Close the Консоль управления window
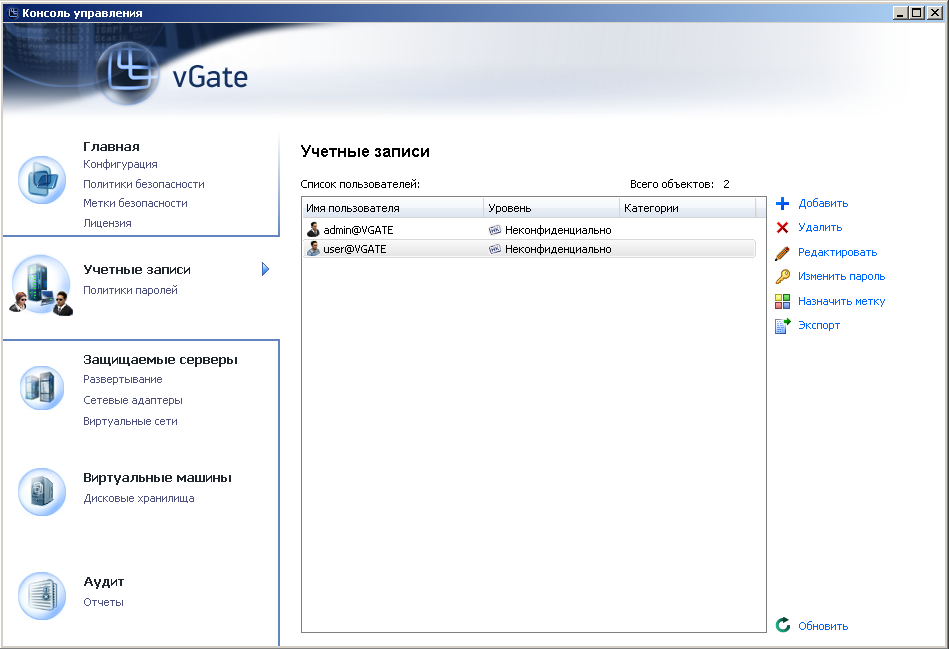The image size is (949, 649). (x=934, y=13)
